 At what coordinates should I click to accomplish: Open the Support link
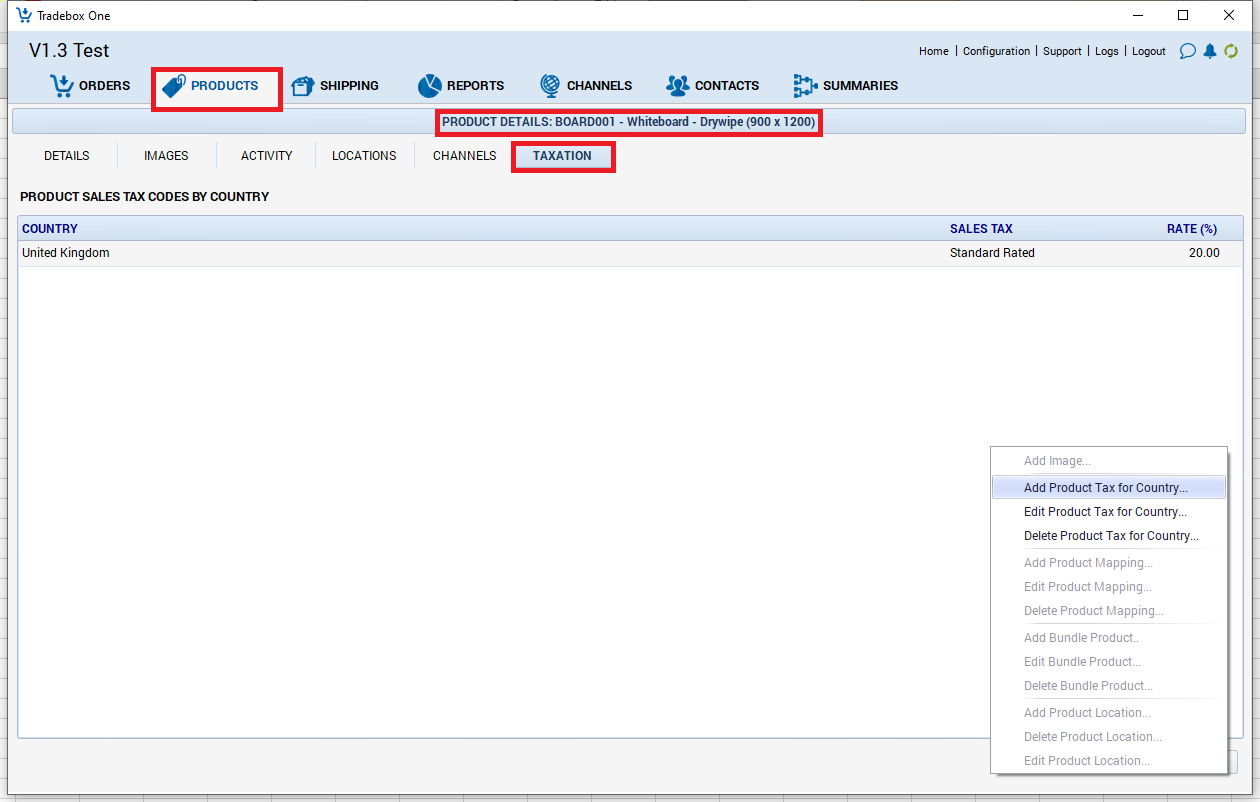1062,51
